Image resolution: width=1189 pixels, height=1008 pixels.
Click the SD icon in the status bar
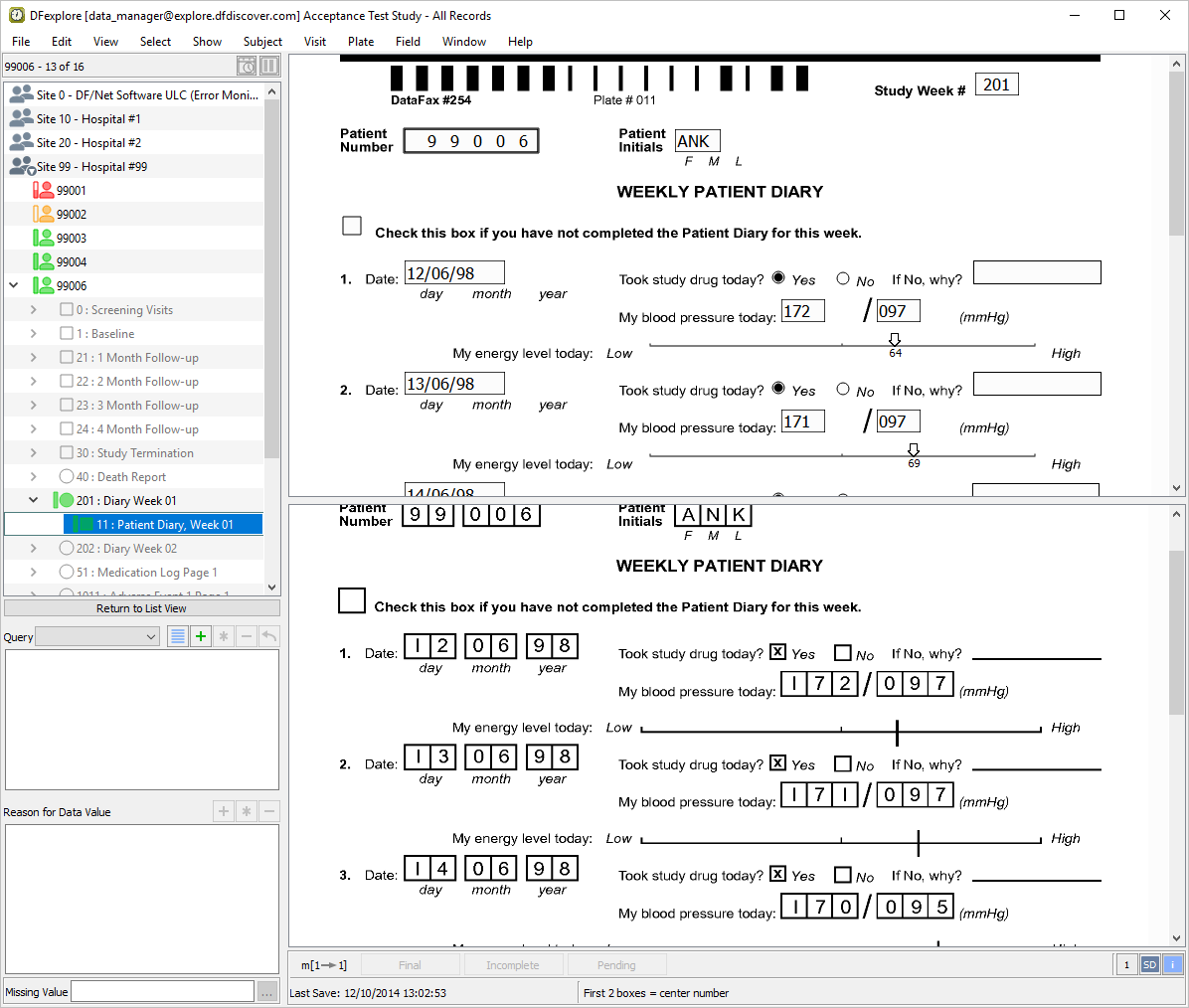point(1149,964)
